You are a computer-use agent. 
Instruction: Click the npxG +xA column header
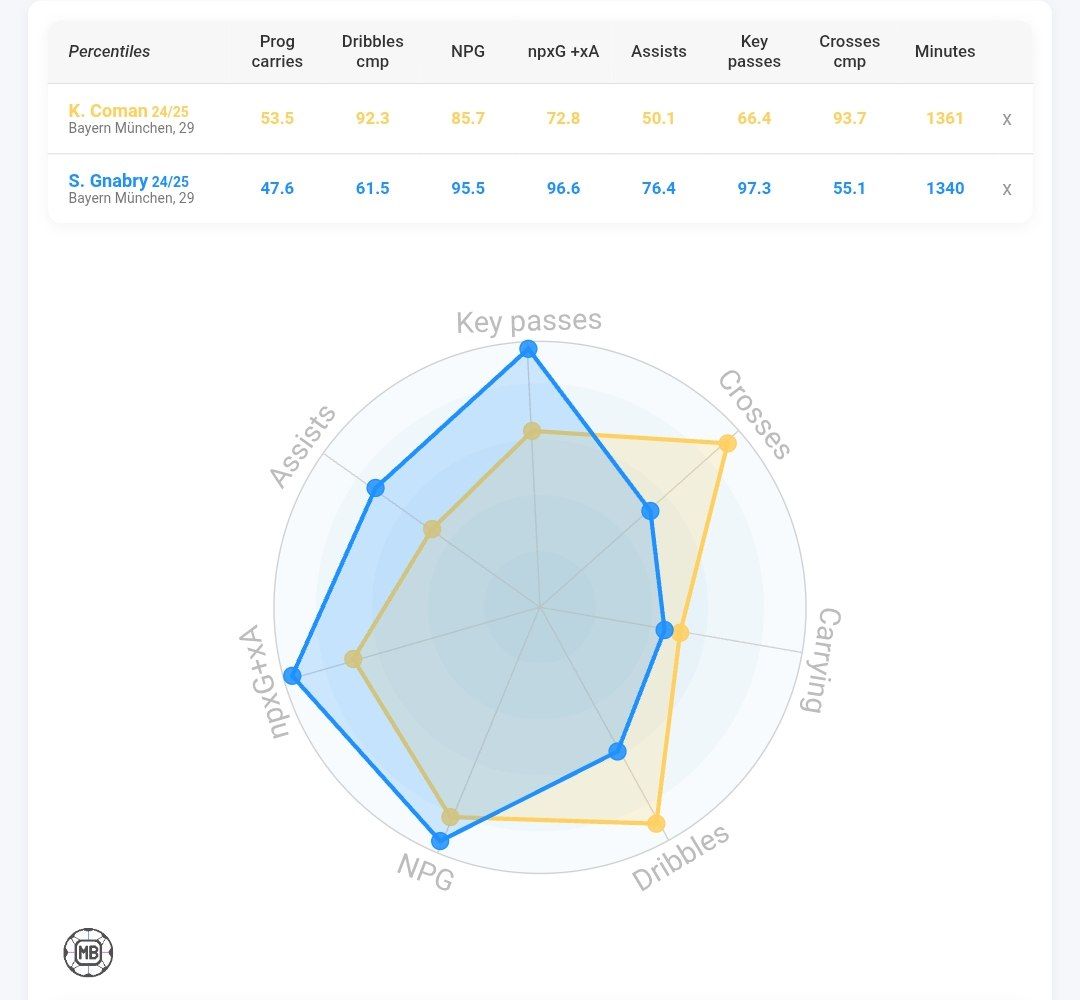[563, 51]
